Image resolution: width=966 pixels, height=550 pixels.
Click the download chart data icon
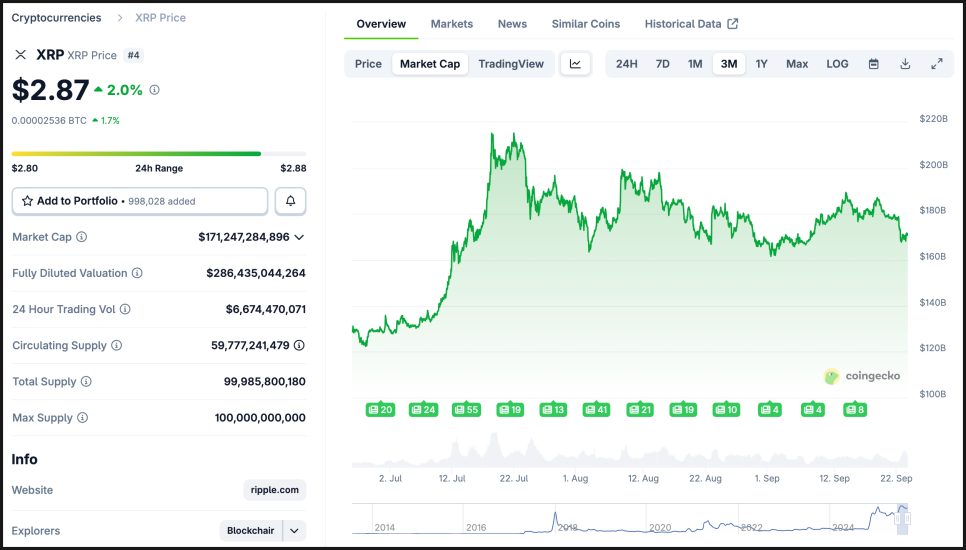[x=905, y=63]
